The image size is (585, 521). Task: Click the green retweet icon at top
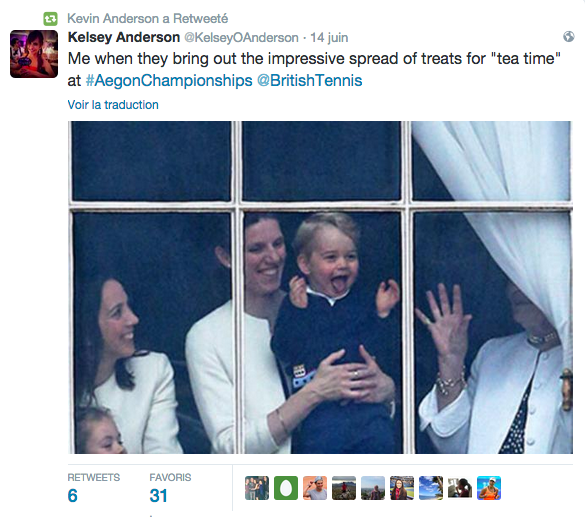pos(50,19)
